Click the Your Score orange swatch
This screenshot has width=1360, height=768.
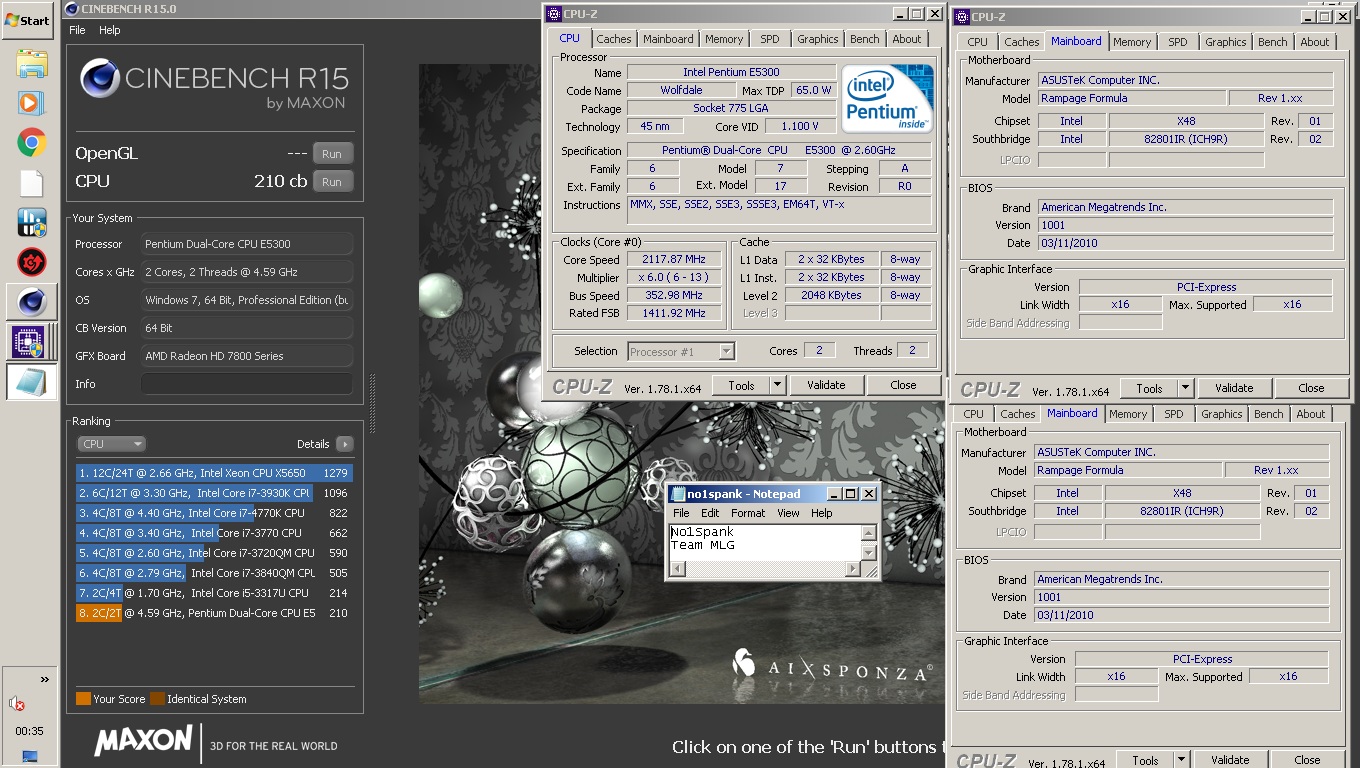click(x=83, y=699)
